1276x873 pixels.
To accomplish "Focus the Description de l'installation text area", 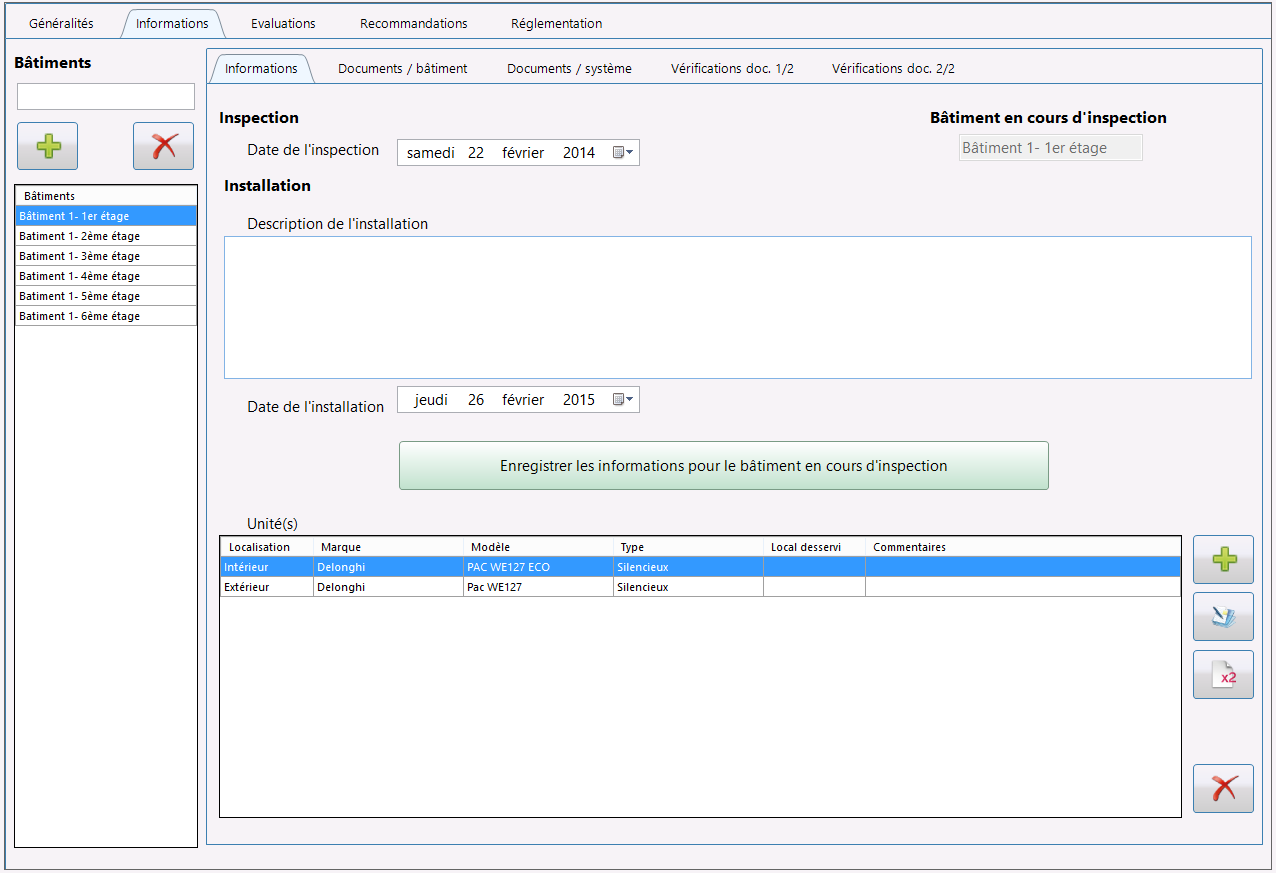I will pyautogui.click(x=738, y=308).
